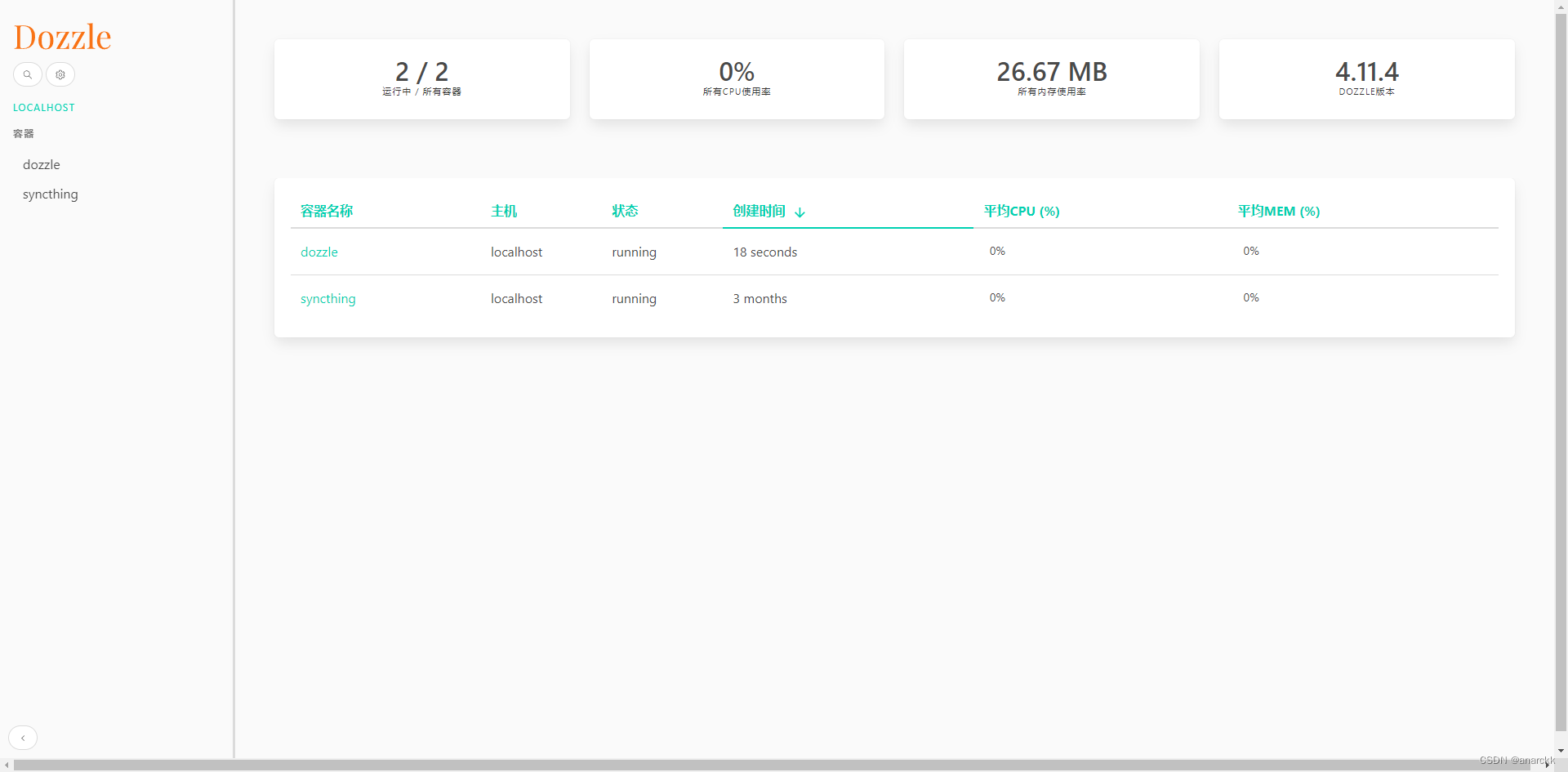Open the search icon in the sidebar
Screen dimensions: 1568x772
coord(27,74)
